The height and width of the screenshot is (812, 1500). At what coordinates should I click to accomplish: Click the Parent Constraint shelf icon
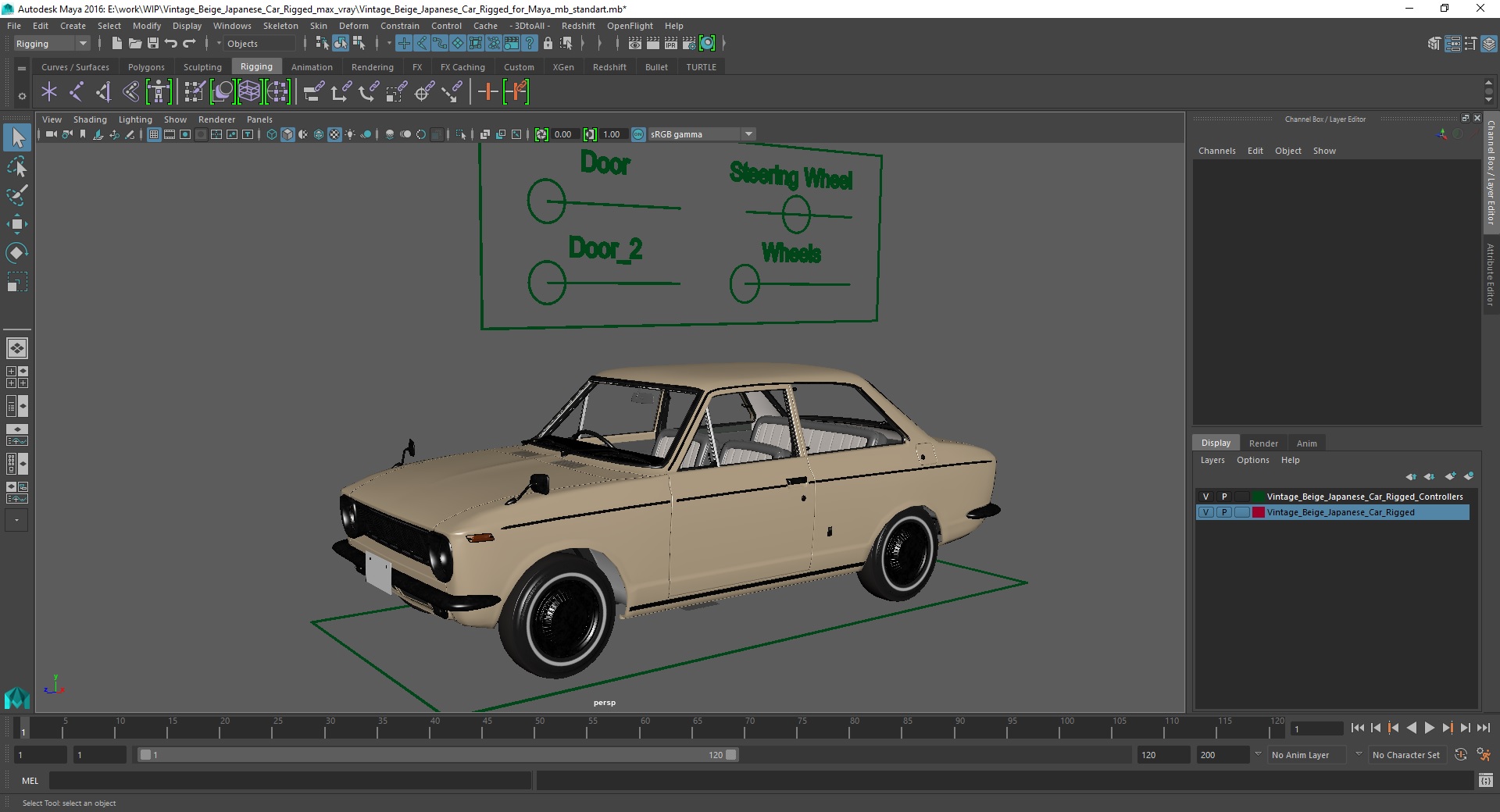pyautogui.click(x=314, y=92)
